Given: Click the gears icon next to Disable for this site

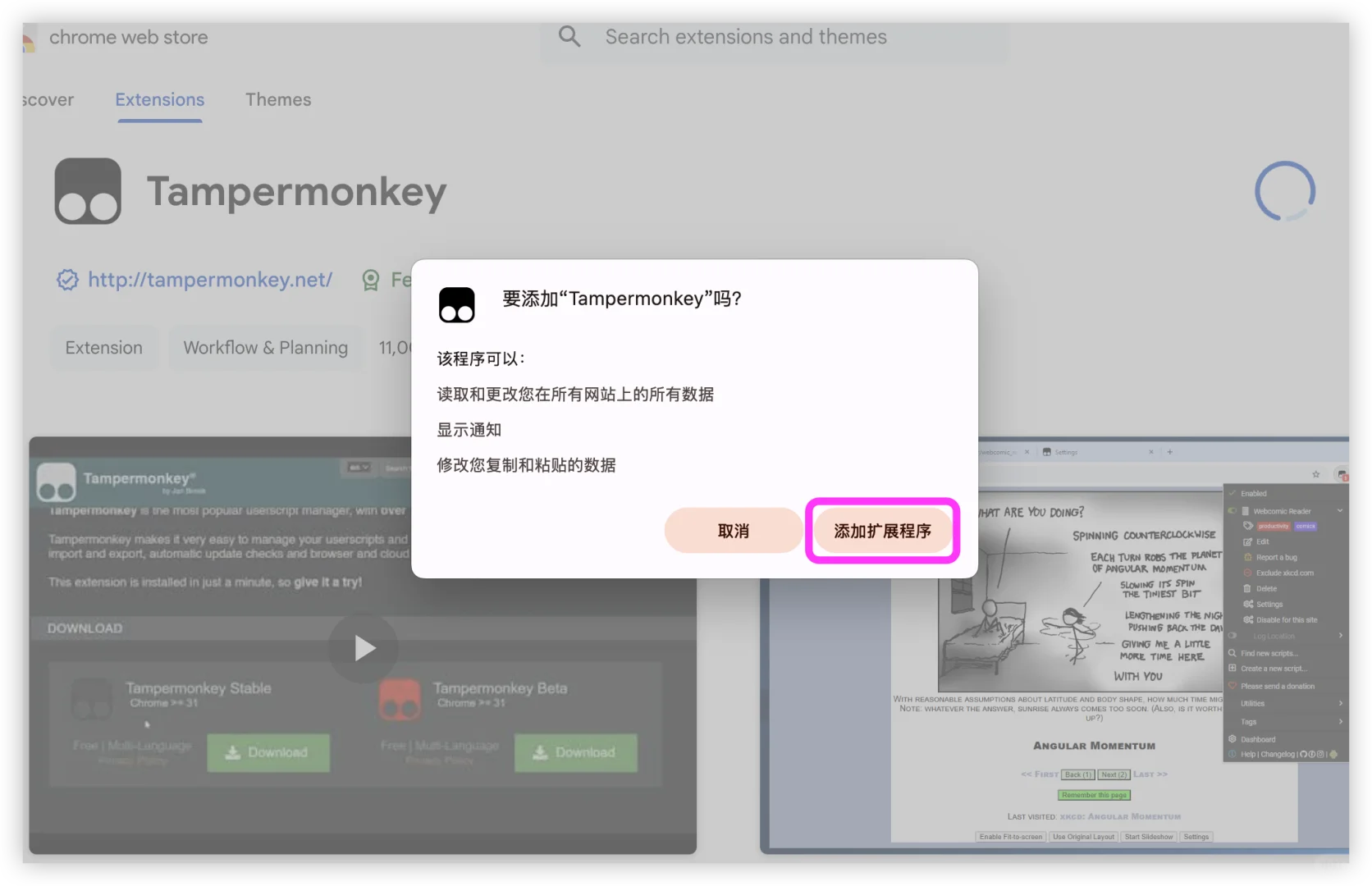Looking at the screenshot, I should [x=1248, y=619].
